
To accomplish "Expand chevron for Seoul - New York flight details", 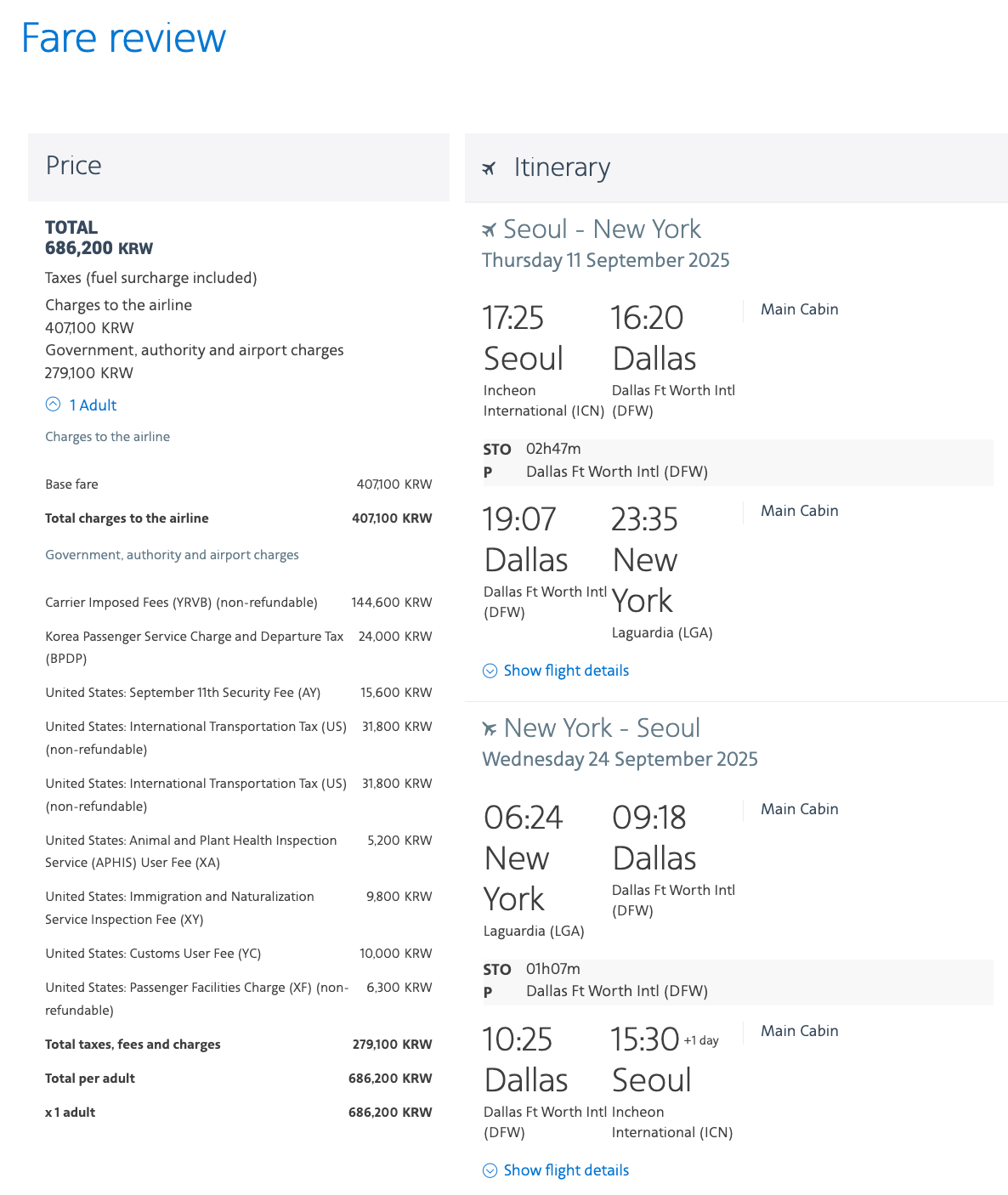I will pos(490,671).
